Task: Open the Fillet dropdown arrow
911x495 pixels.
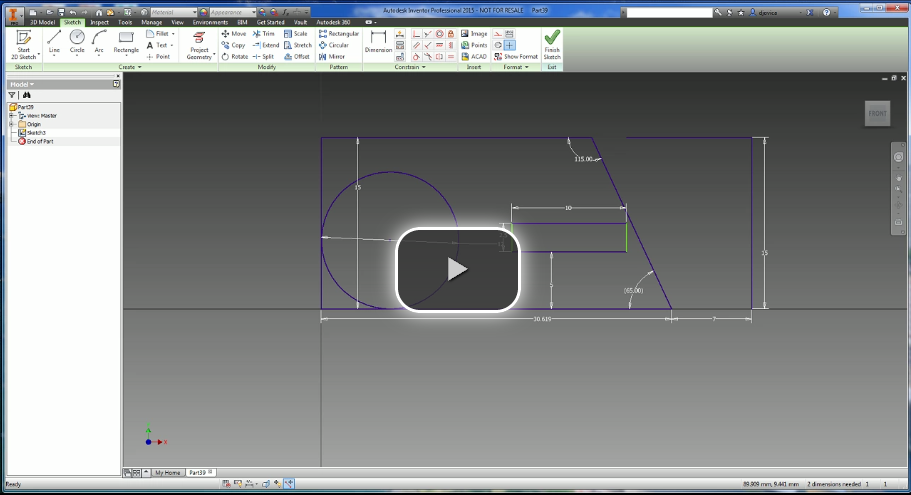Action: point(173,34)
